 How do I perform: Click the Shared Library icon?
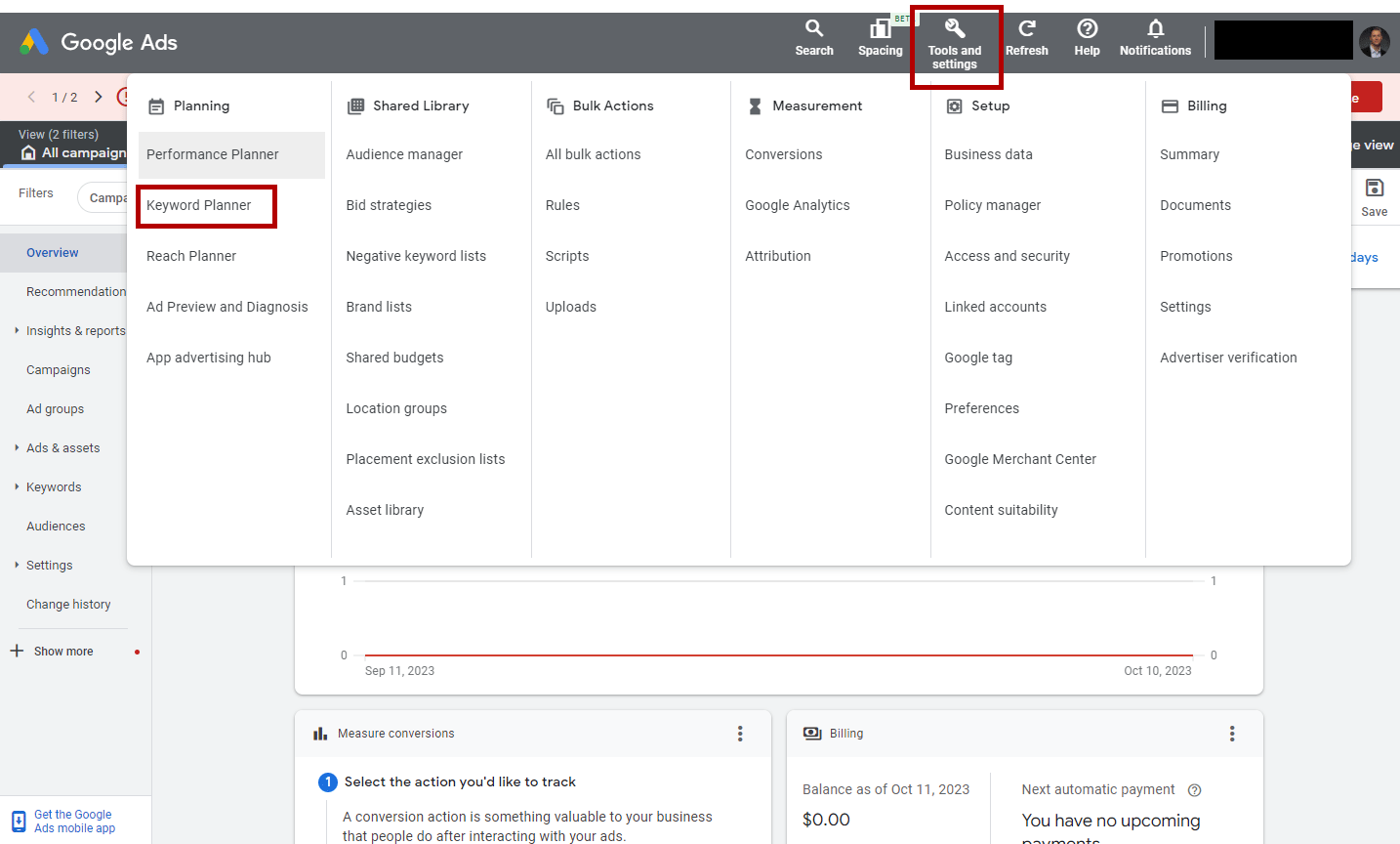click(x=355, y=105)
